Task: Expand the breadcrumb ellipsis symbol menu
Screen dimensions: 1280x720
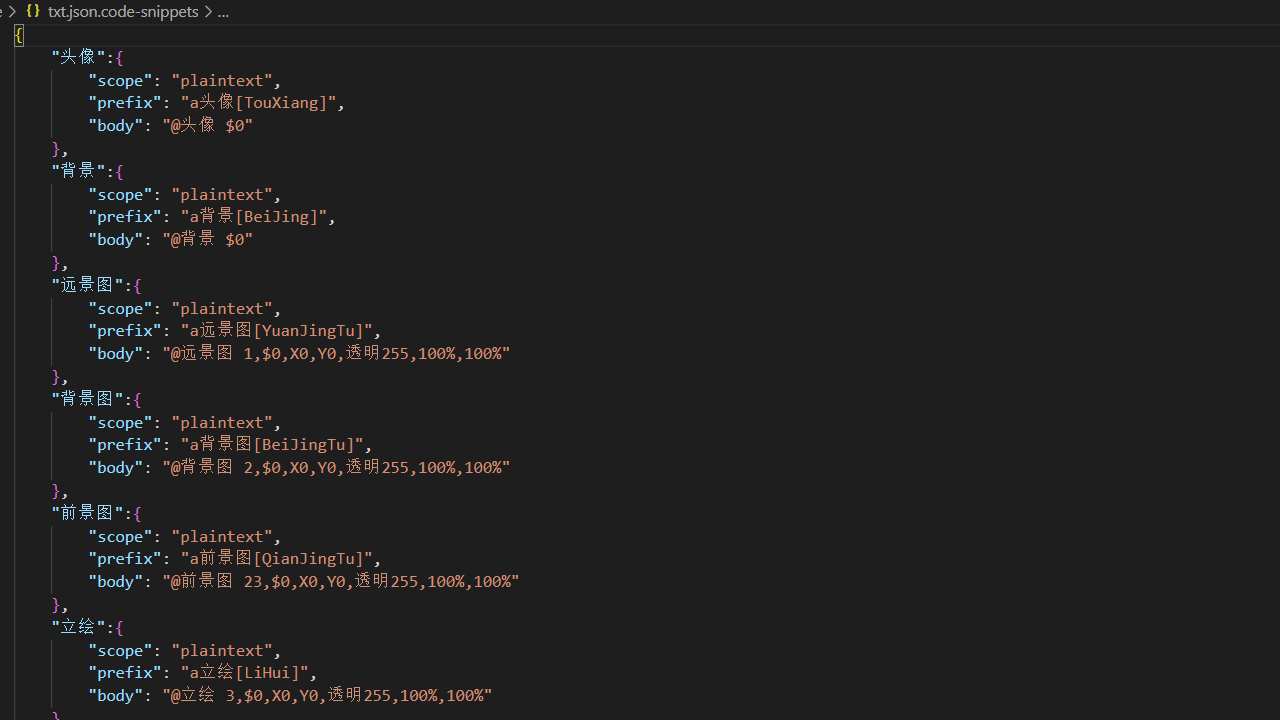Action: 223,11
